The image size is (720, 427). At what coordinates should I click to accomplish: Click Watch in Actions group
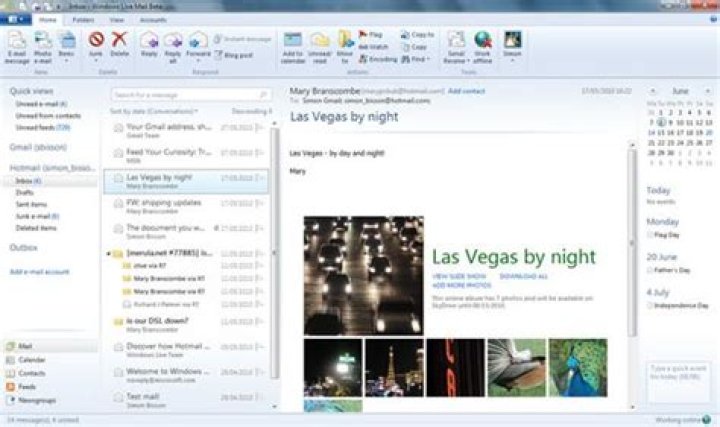[x=373, y=47]
